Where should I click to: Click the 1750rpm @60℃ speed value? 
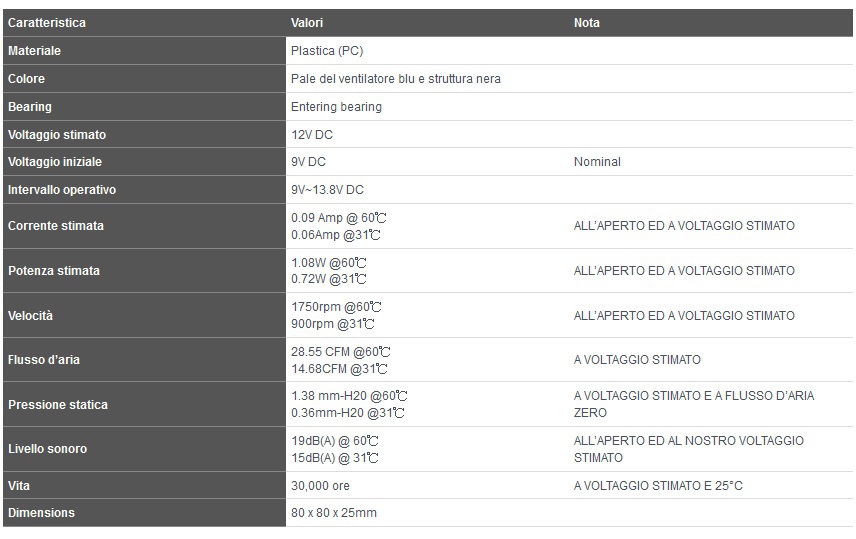pos(336,307)
